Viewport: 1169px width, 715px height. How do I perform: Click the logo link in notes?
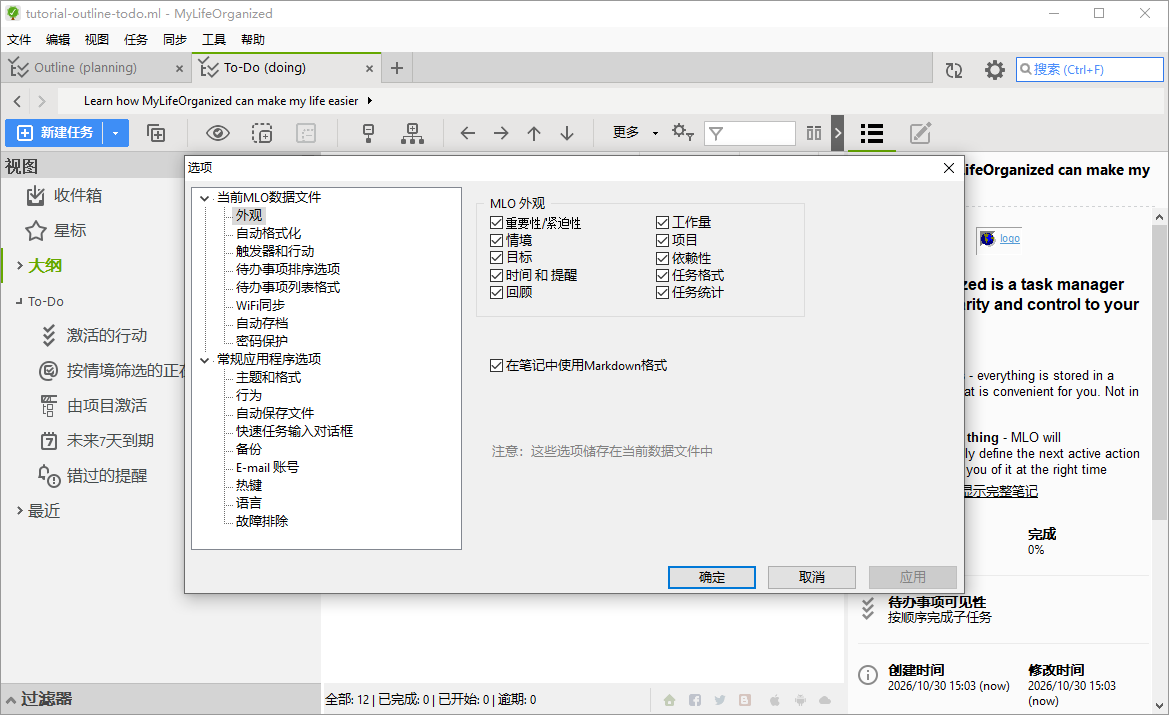tap(1009, 239)
